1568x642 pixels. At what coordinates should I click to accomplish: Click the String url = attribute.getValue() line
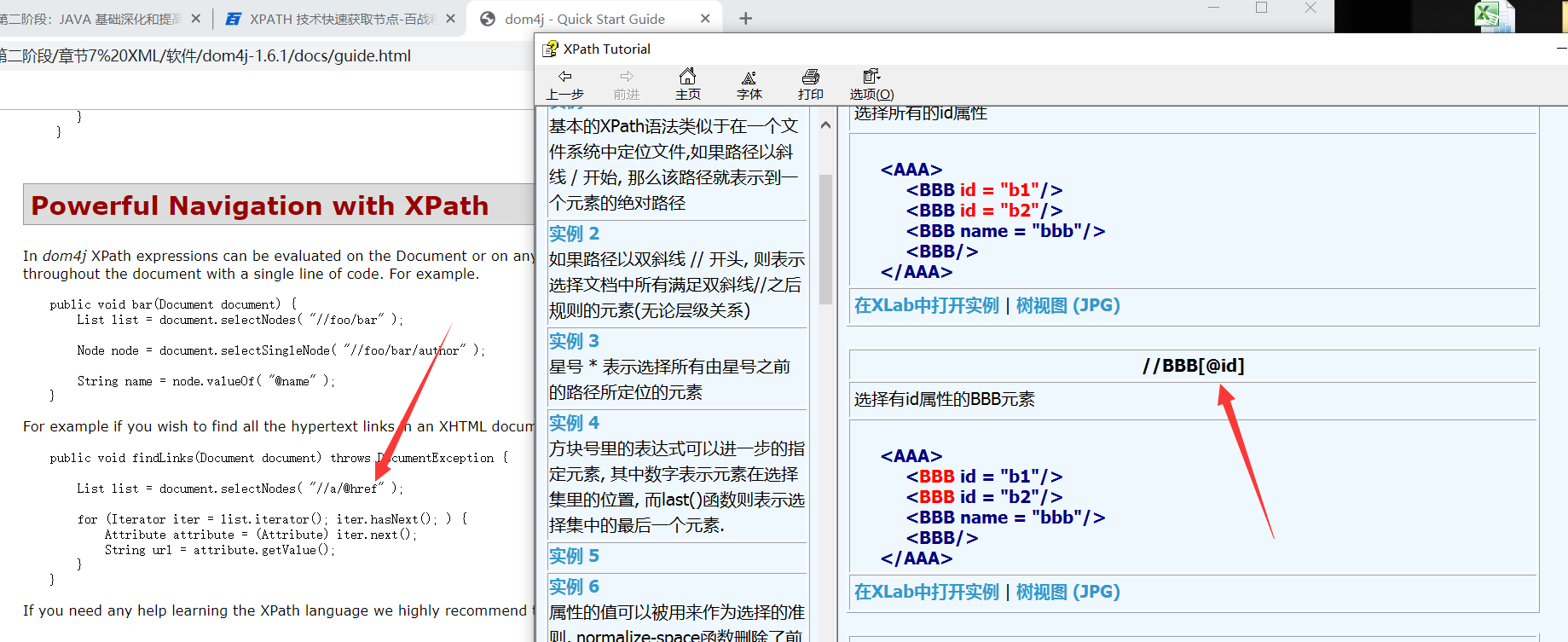[220, 550]
